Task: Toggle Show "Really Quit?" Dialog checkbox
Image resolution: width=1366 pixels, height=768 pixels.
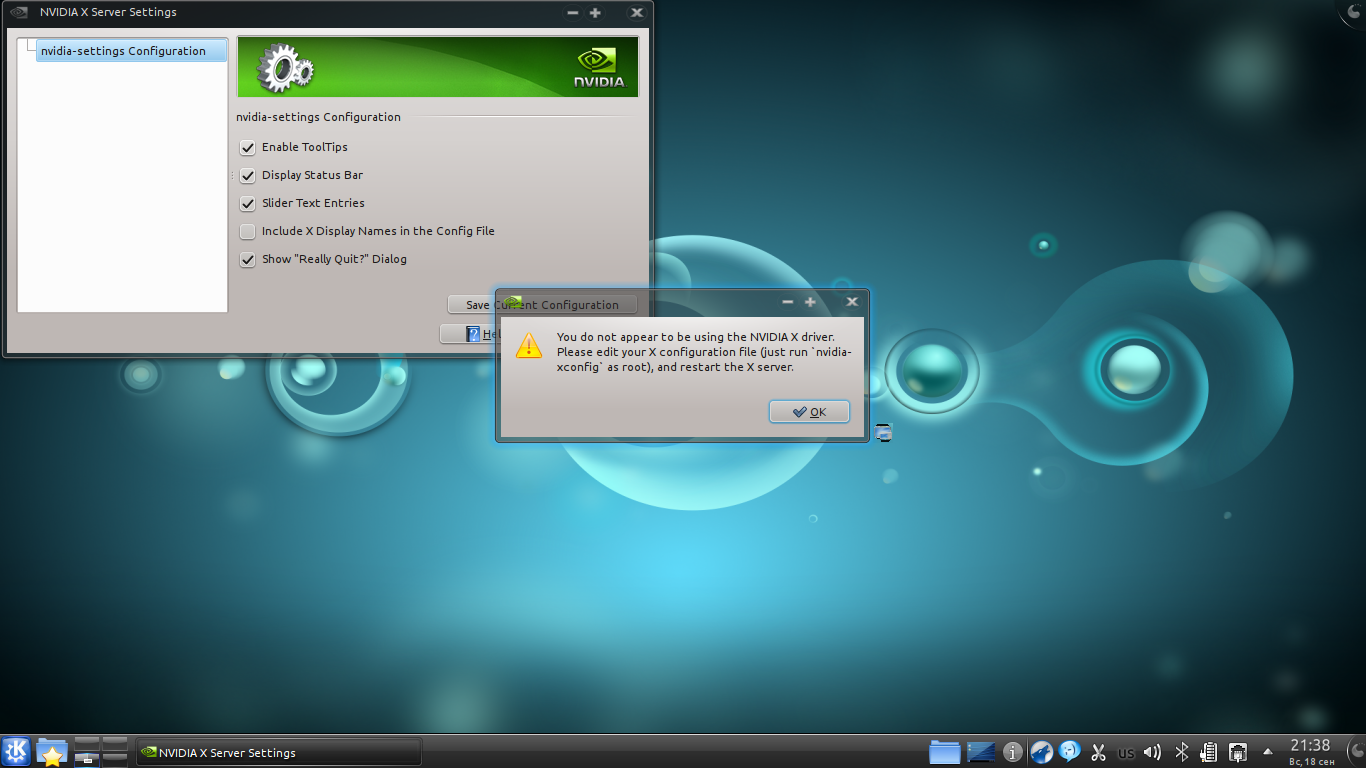Action: click(x=248, y=259)
